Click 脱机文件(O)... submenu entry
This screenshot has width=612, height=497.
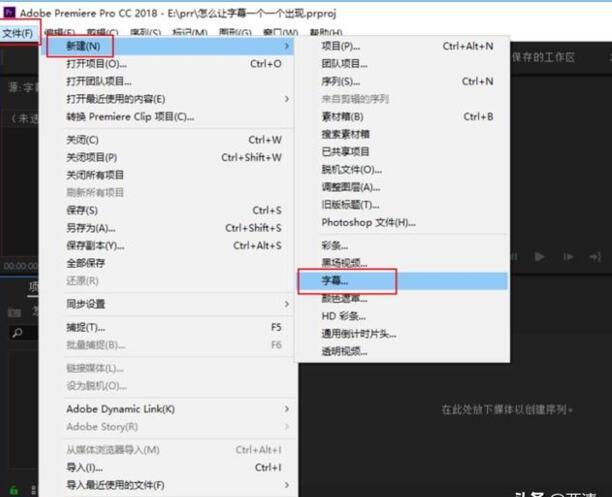[x=403, y=169]
